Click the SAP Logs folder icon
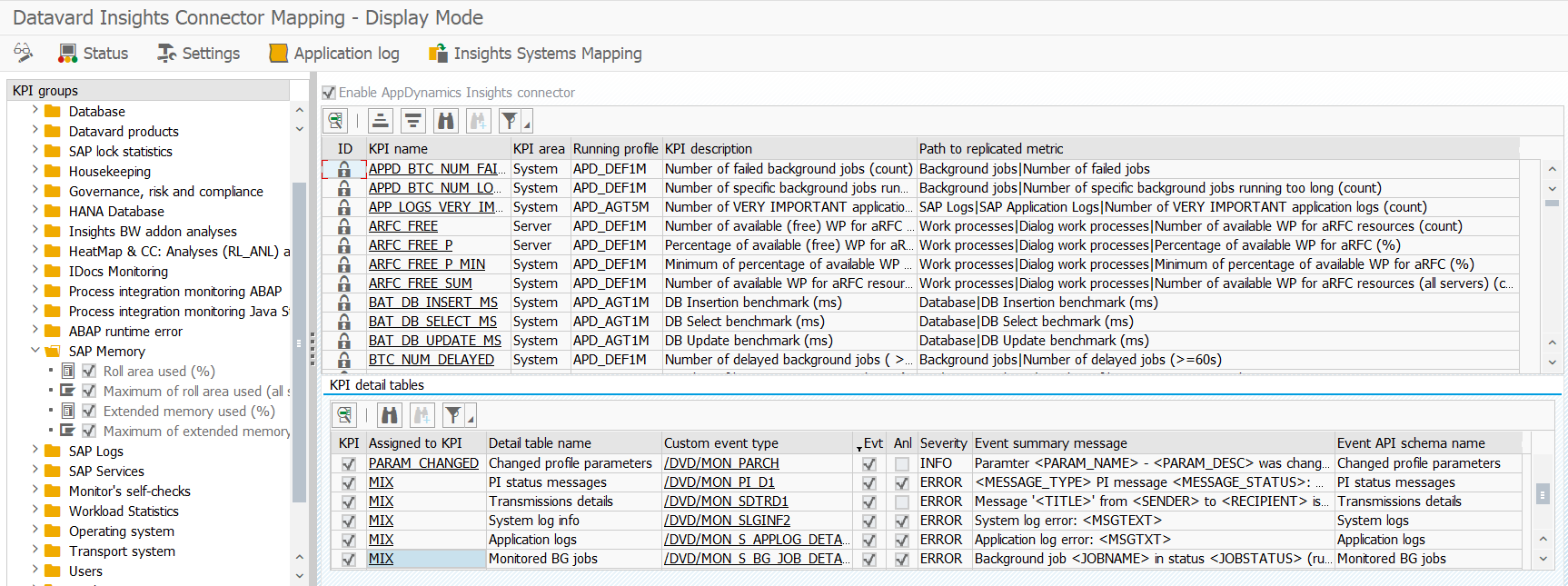Viewport: 1568px width, 586px height. click(53, 451)
